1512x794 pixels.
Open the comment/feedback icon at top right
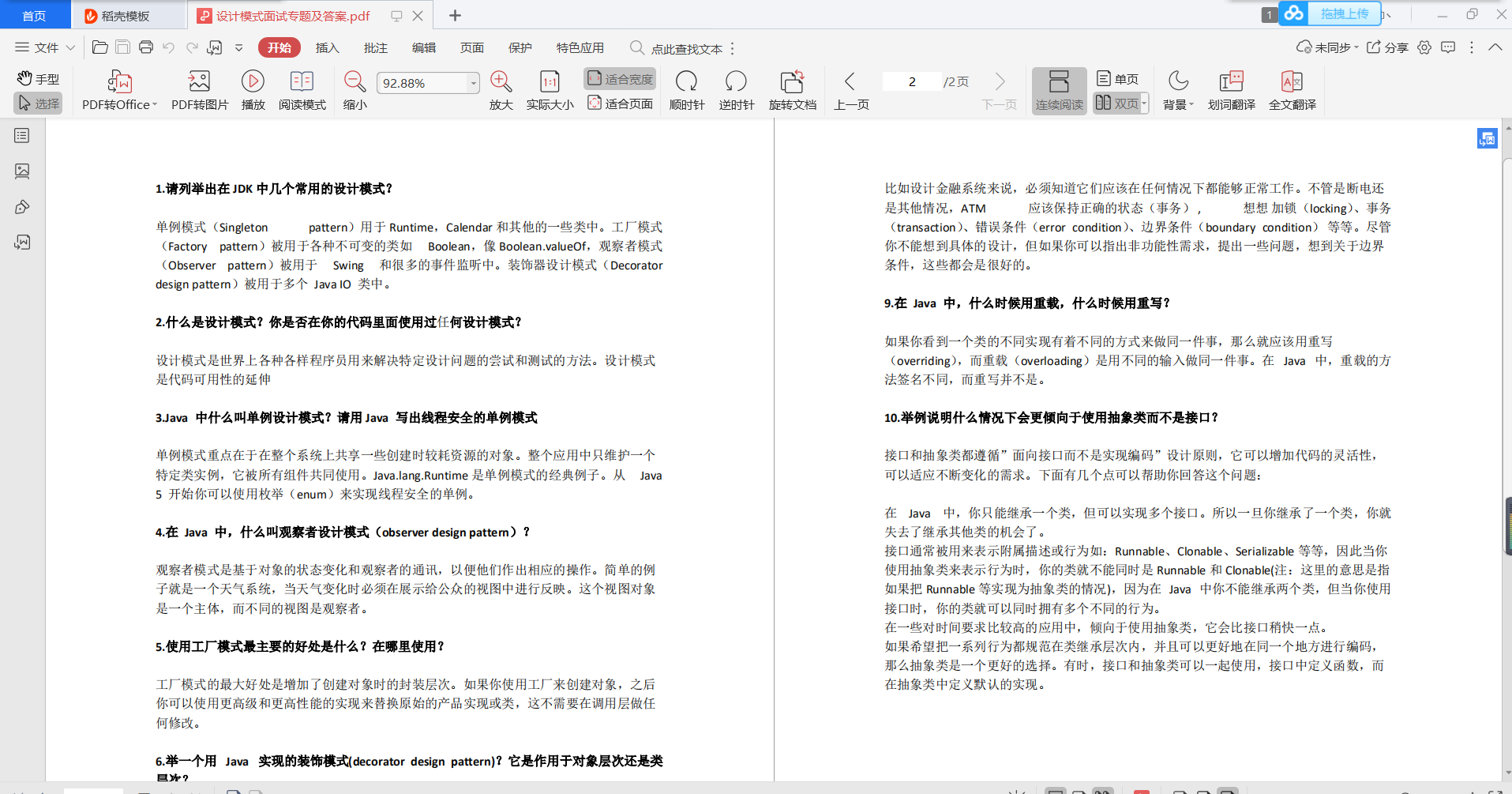(1448, 47)
